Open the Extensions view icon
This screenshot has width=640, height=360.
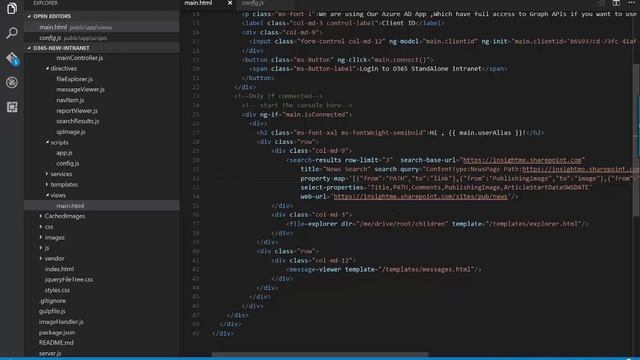tap(12, 107)
